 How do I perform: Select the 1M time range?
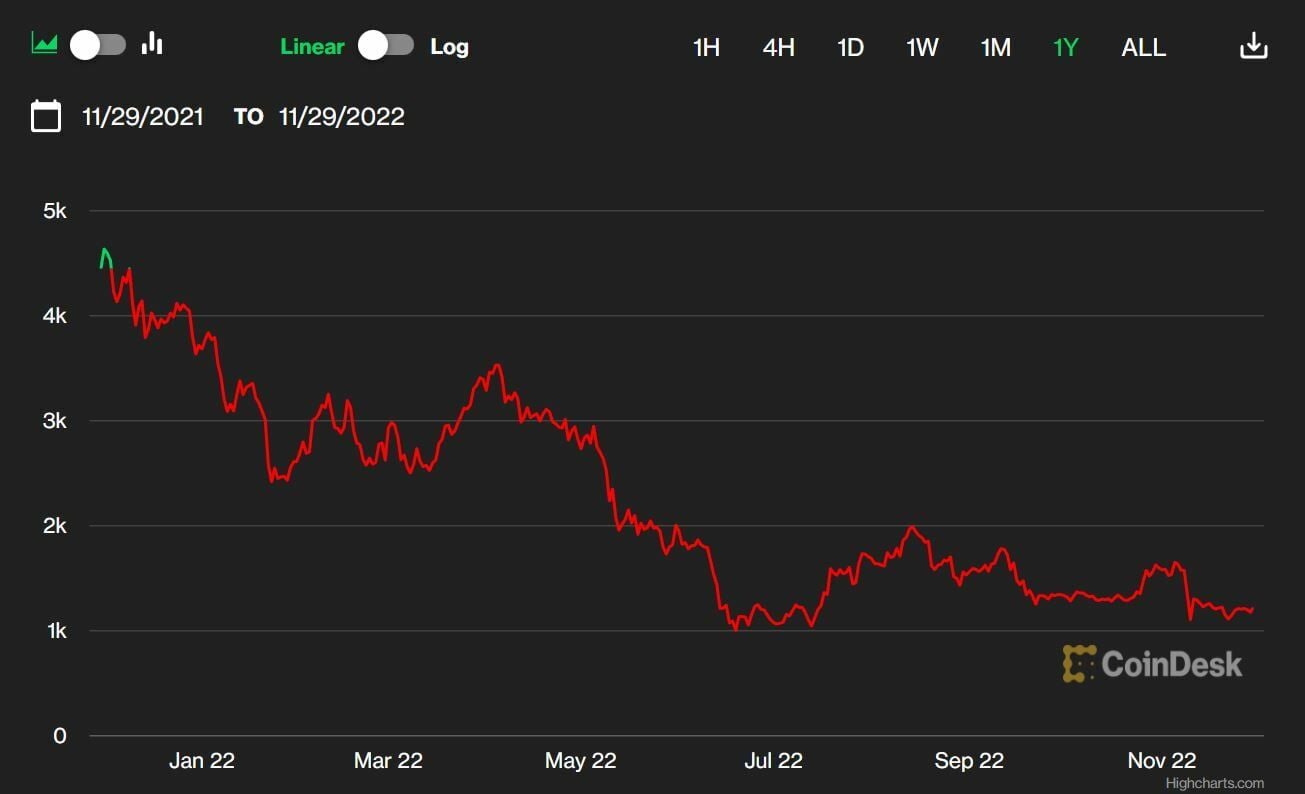click(995, 48)
